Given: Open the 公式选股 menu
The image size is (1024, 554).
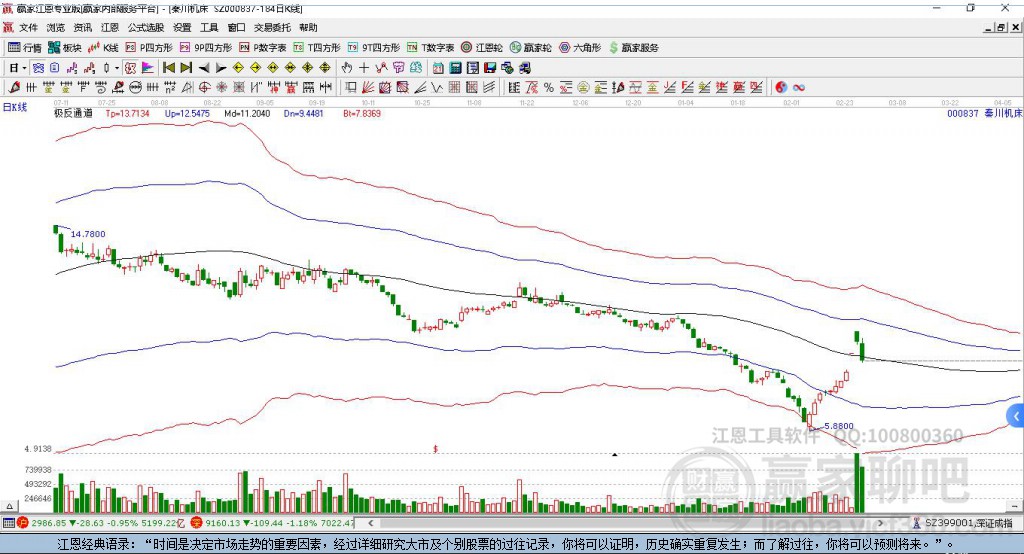Looking at the screenshot, I should click(x=146, y=27).
